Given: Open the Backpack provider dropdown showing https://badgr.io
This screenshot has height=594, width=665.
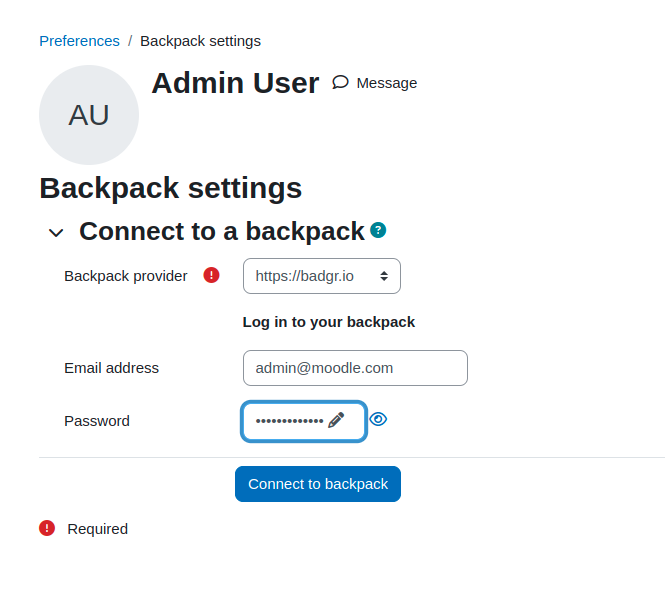Looking at the screenshot, I should pyautogui.click(x=322, y=276).
